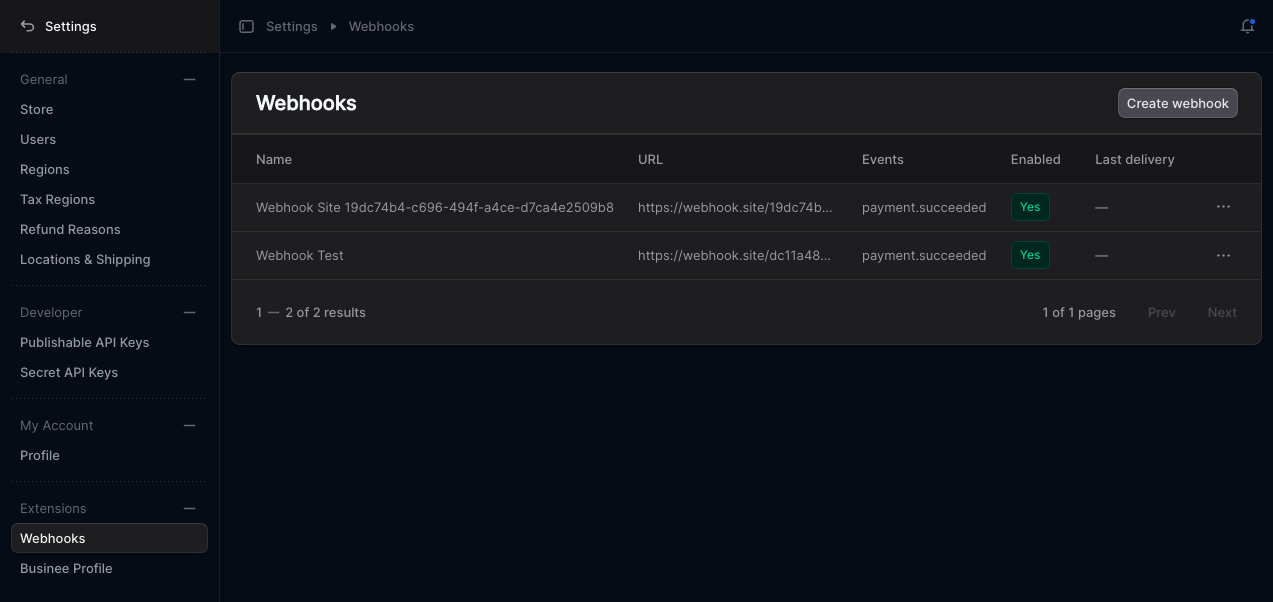Click the Settings breadcrumb link
Screen dimensions: 1273x602
(291, 26)
